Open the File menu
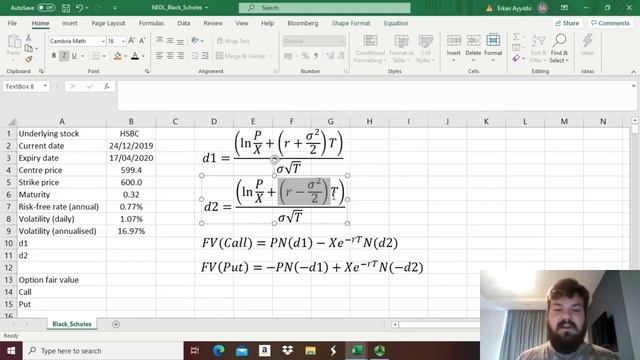640x360 pixels. (x=12, y=23)
